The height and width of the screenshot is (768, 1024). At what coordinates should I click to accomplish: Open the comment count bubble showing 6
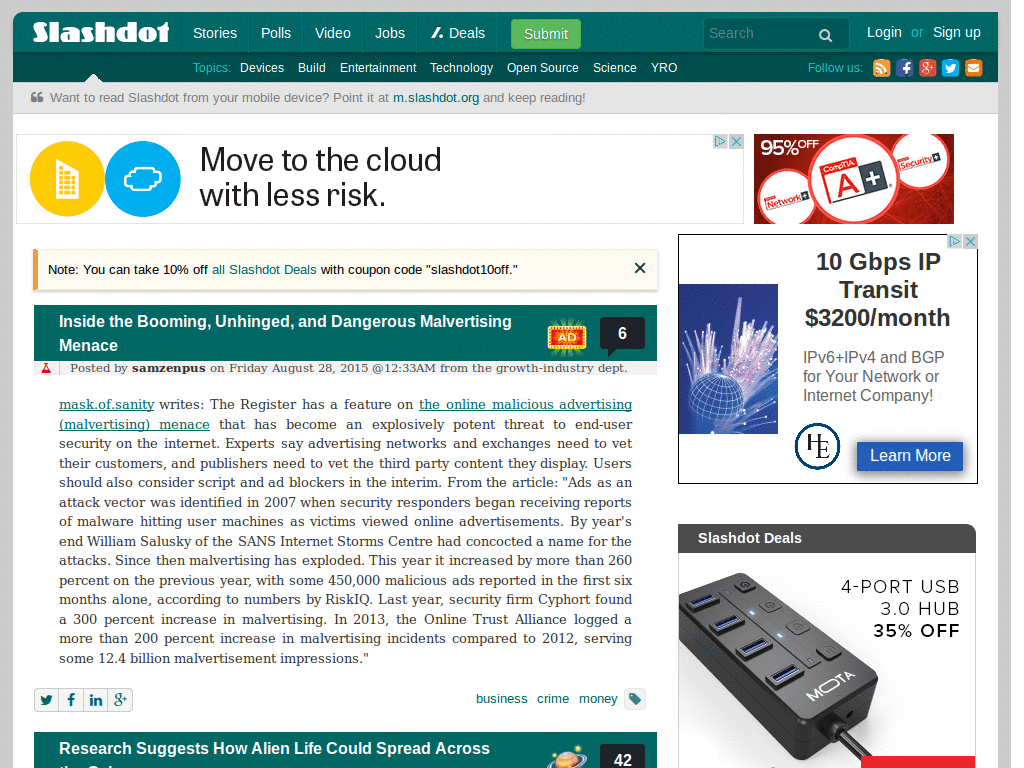tap(622, 333)
